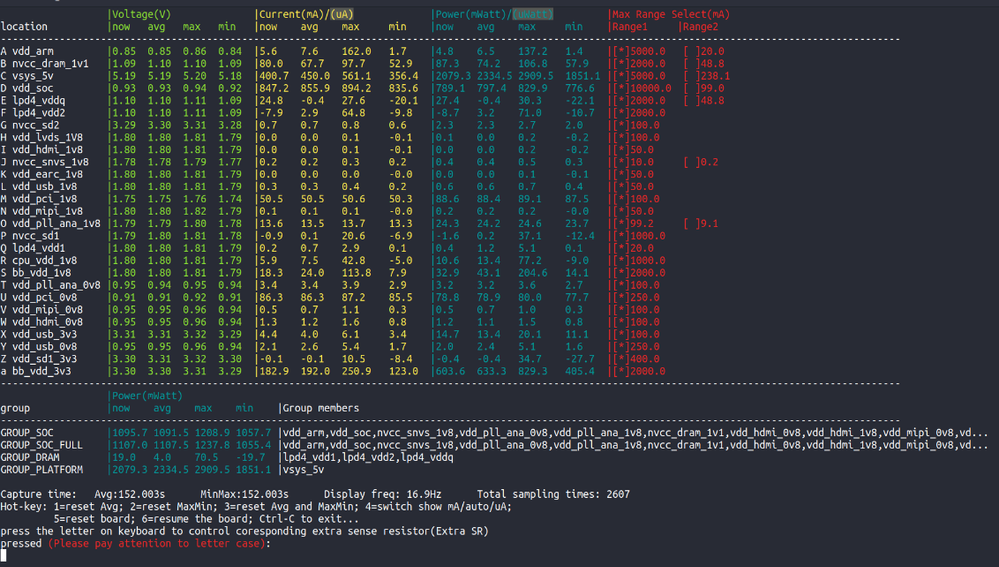Click the Voltage(V) column header

click(x=145, y=14)
